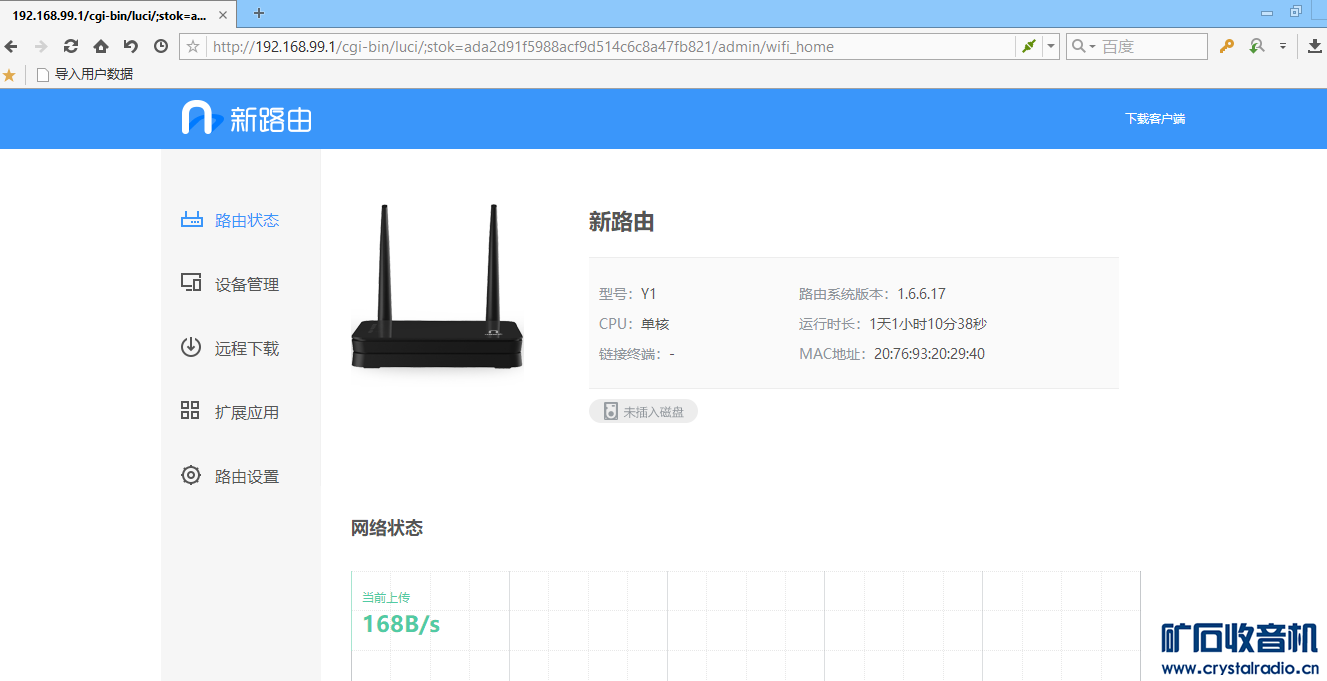Click the 未插入磁盘 disk badge
Viewport: 1327px width, 681px height.
coord(643,411)
